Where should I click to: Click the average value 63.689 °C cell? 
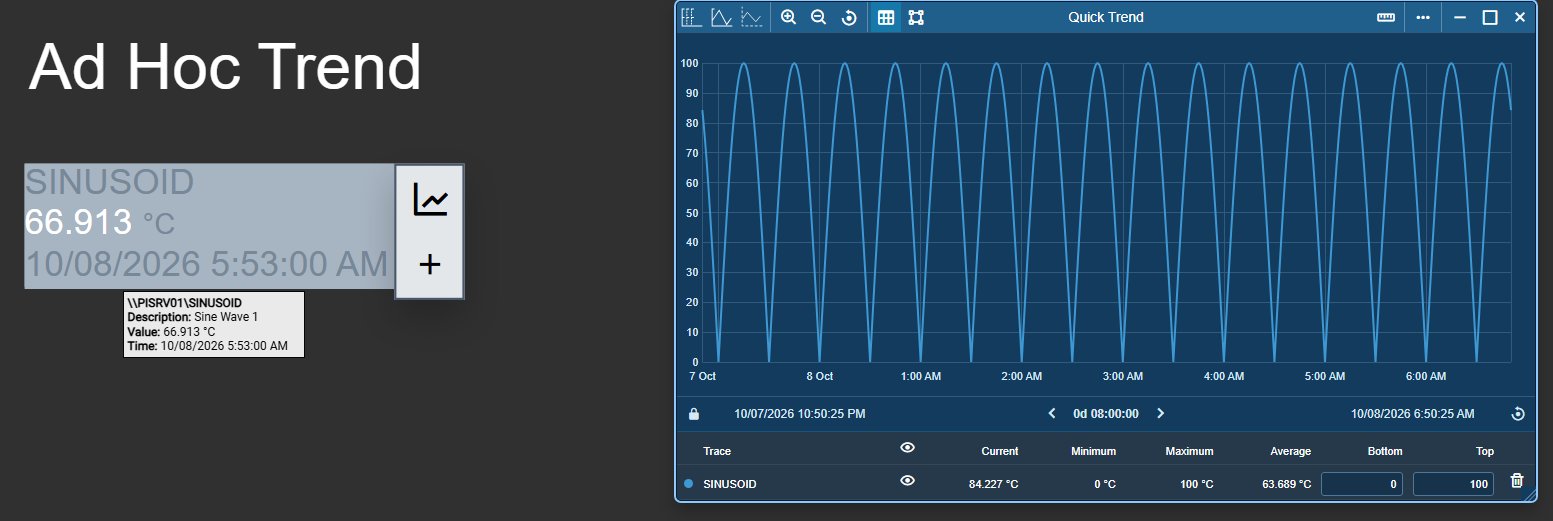1285,484
